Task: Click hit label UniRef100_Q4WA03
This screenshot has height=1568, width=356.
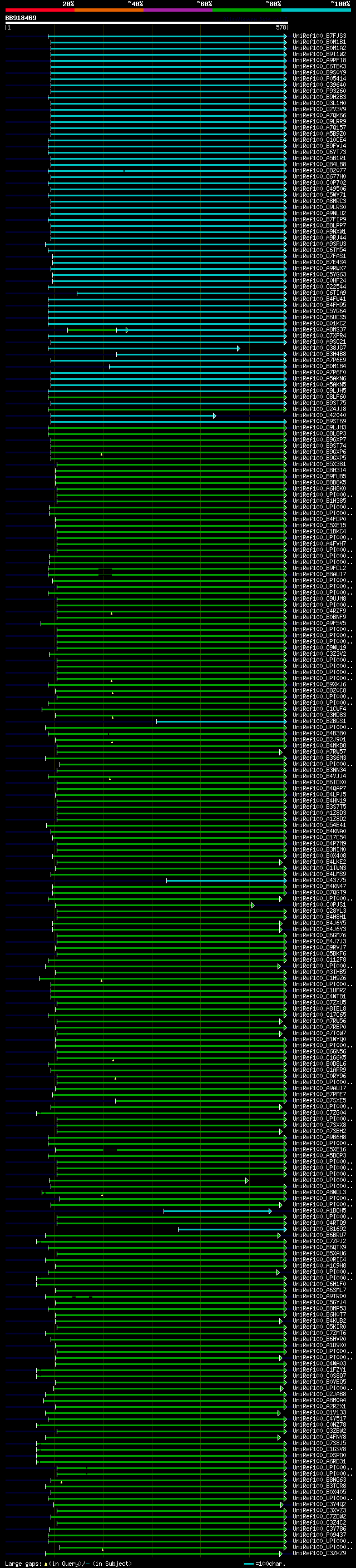Action: pos(319,1363)
